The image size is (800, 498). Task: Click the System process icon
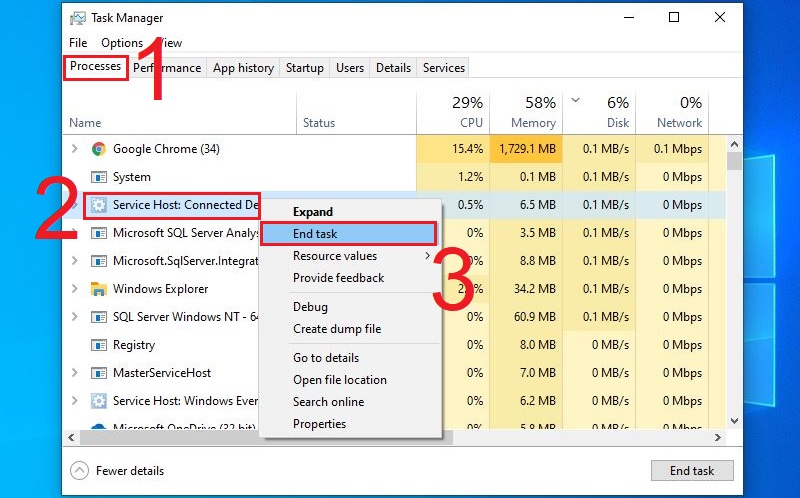(x=99, y=177)
